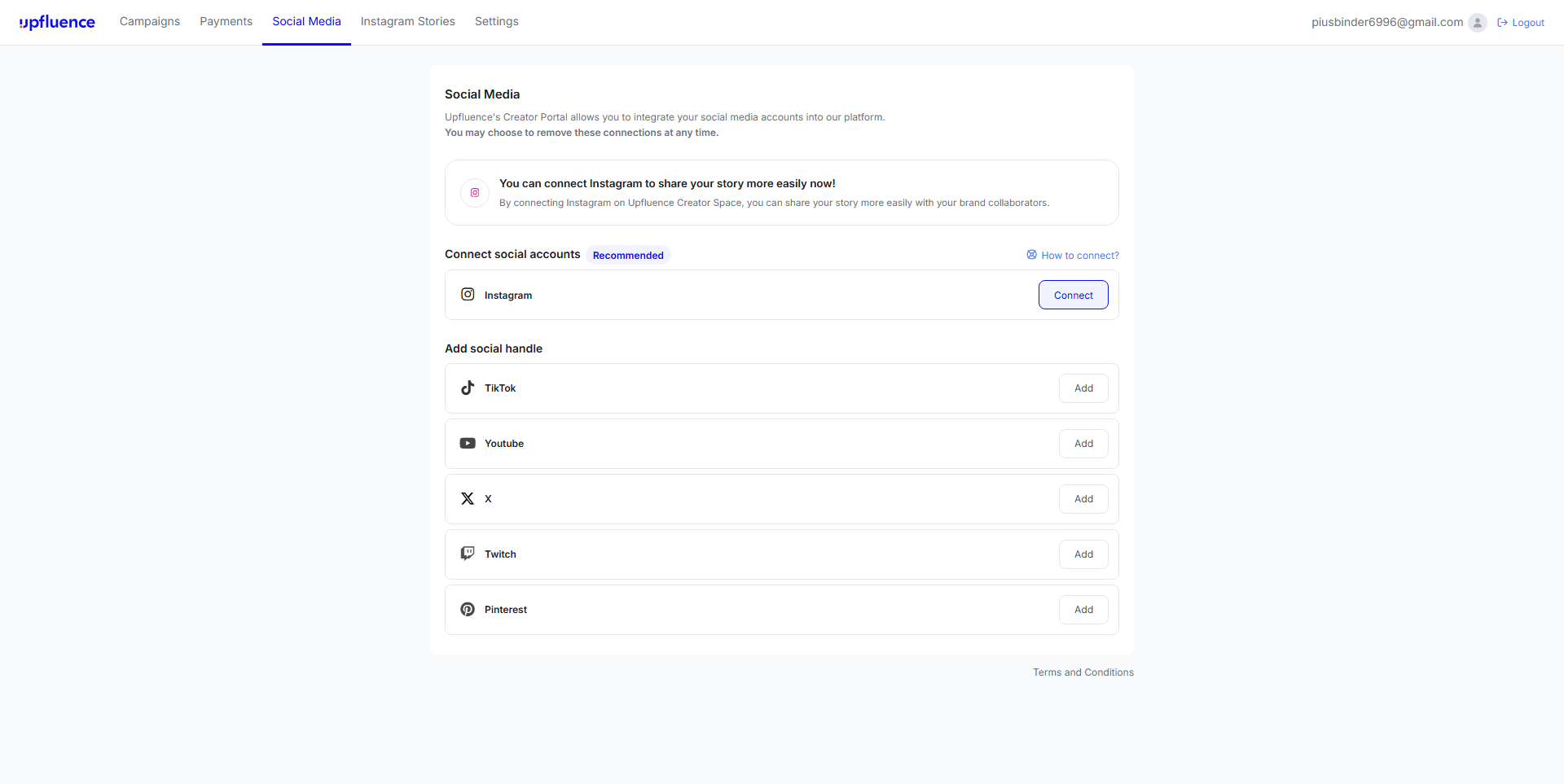Select the Social Media tab
1564x784 pixels.
click(306, 21)
